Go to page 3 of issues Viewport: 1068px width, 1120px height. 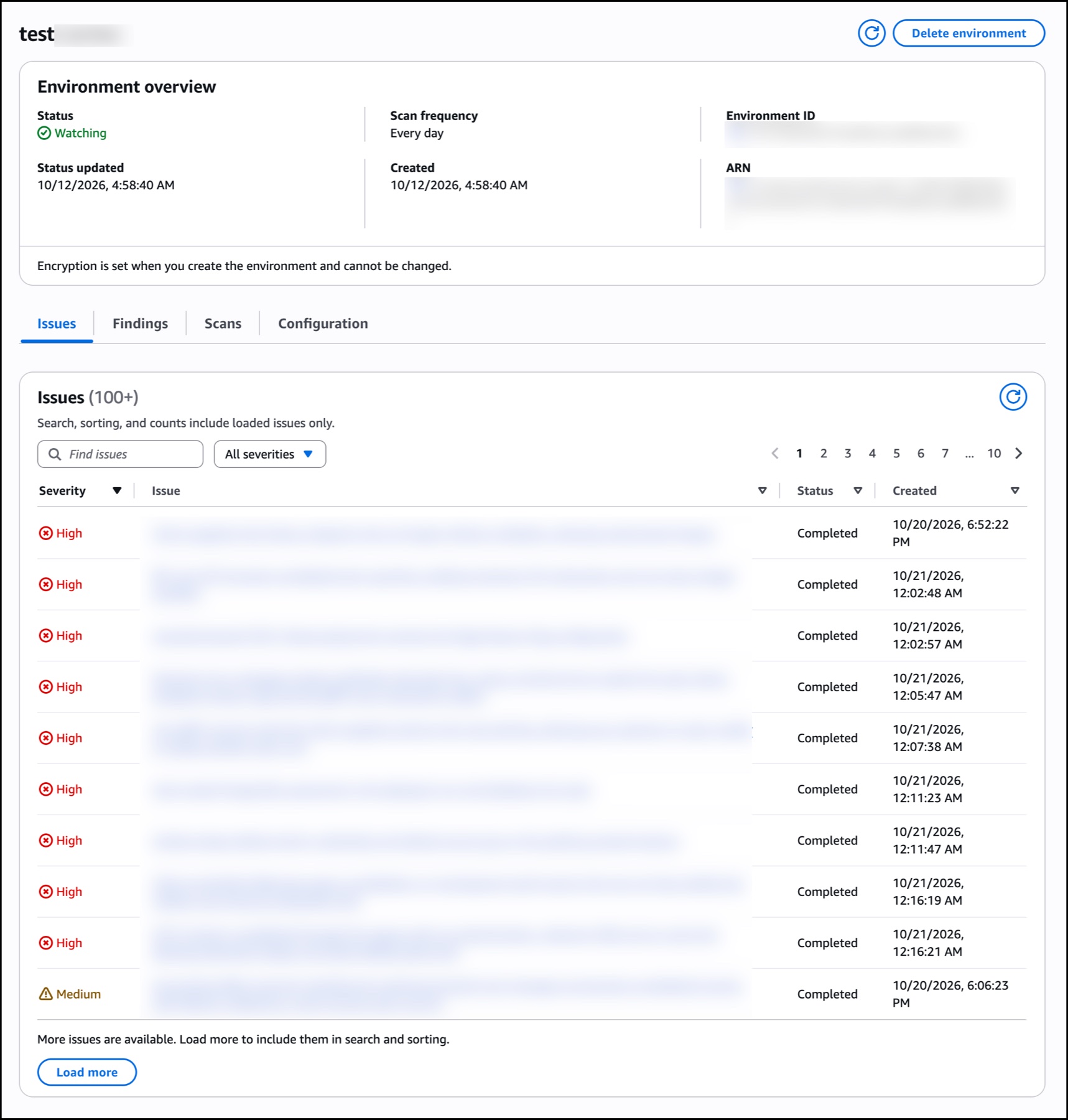tap(848, 453)
